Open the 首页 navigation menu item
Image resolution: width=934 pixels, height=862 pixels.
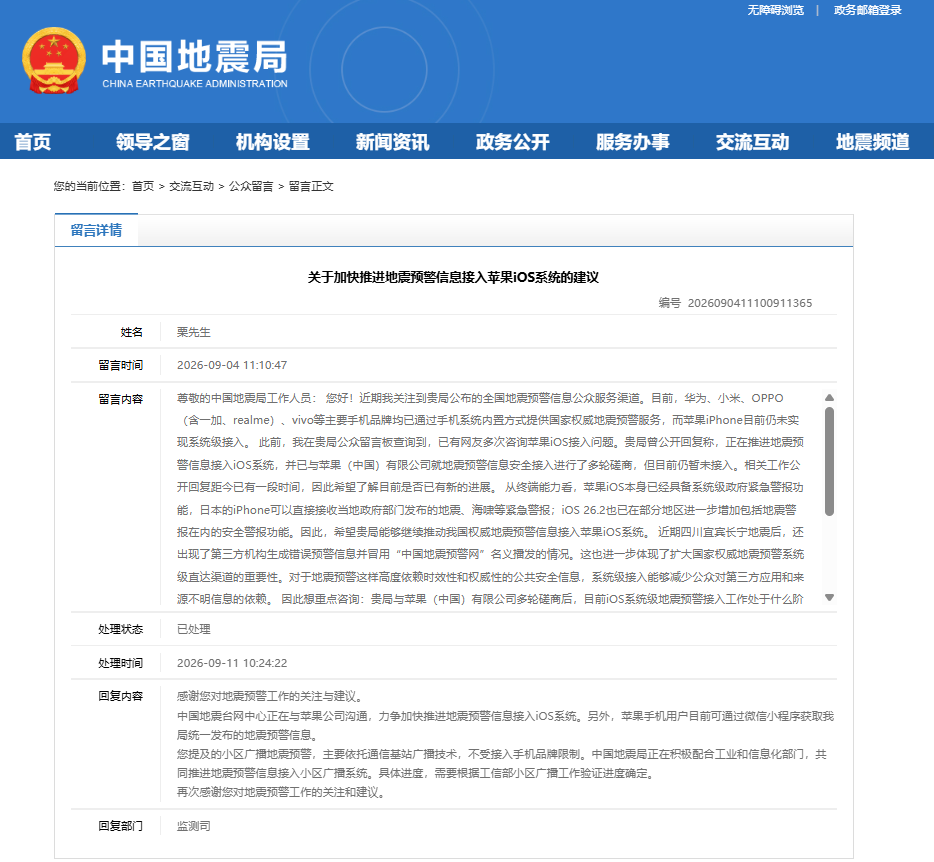pyautogui.click(x=33, y=142)
